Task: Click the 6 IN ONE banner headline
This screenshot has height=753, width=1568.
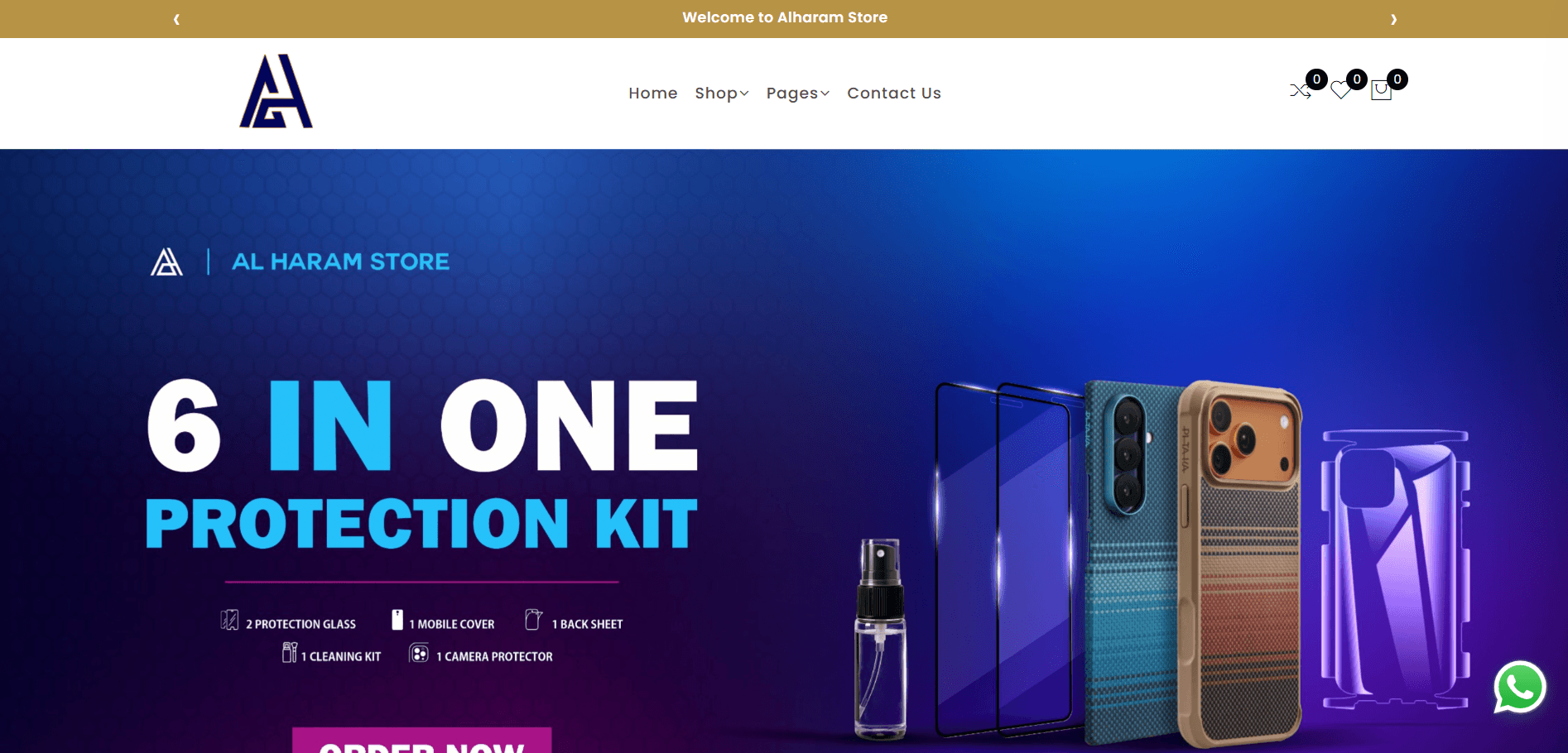Action: 422,426
